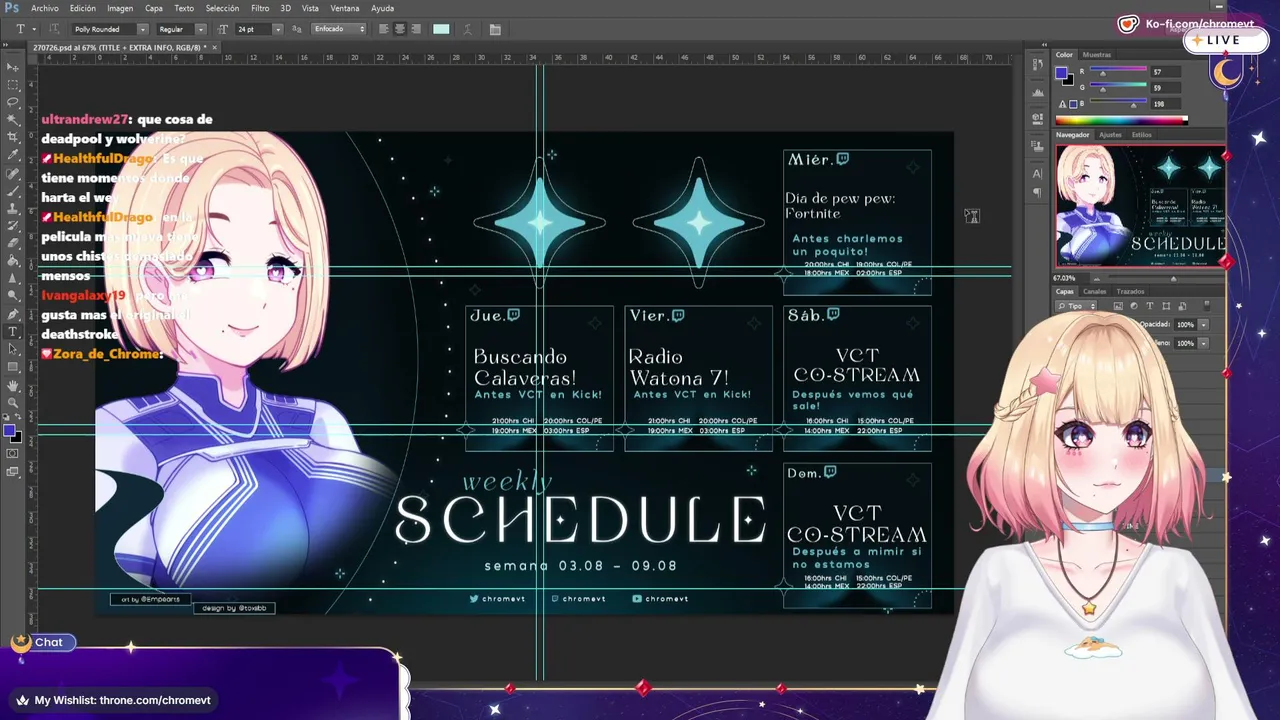
Task: Select the Hand tool
Action: pyautogui.click(x=13, y=385)
